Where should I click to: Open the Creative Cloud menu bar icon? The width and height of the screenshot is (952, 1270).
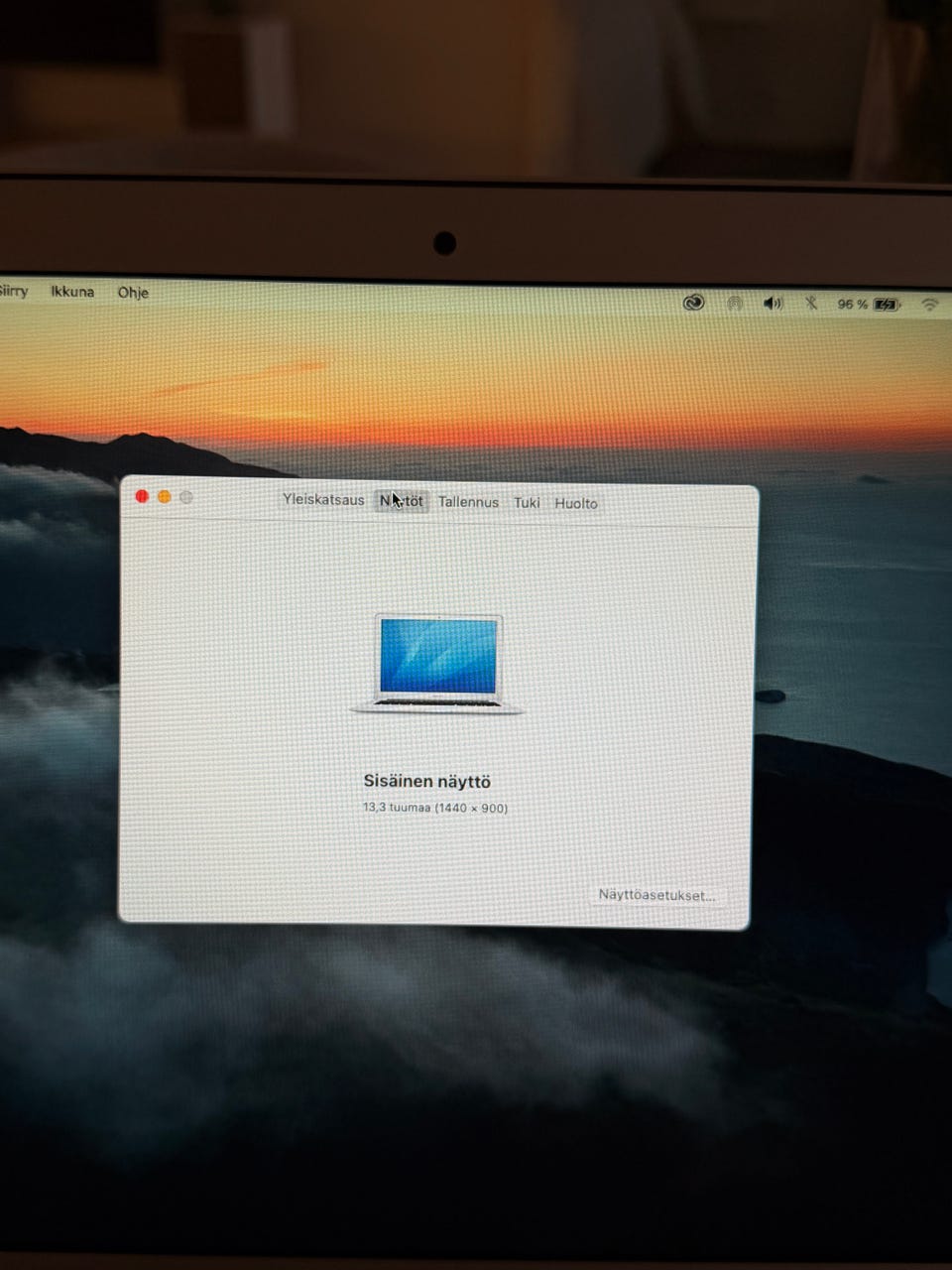693,303
